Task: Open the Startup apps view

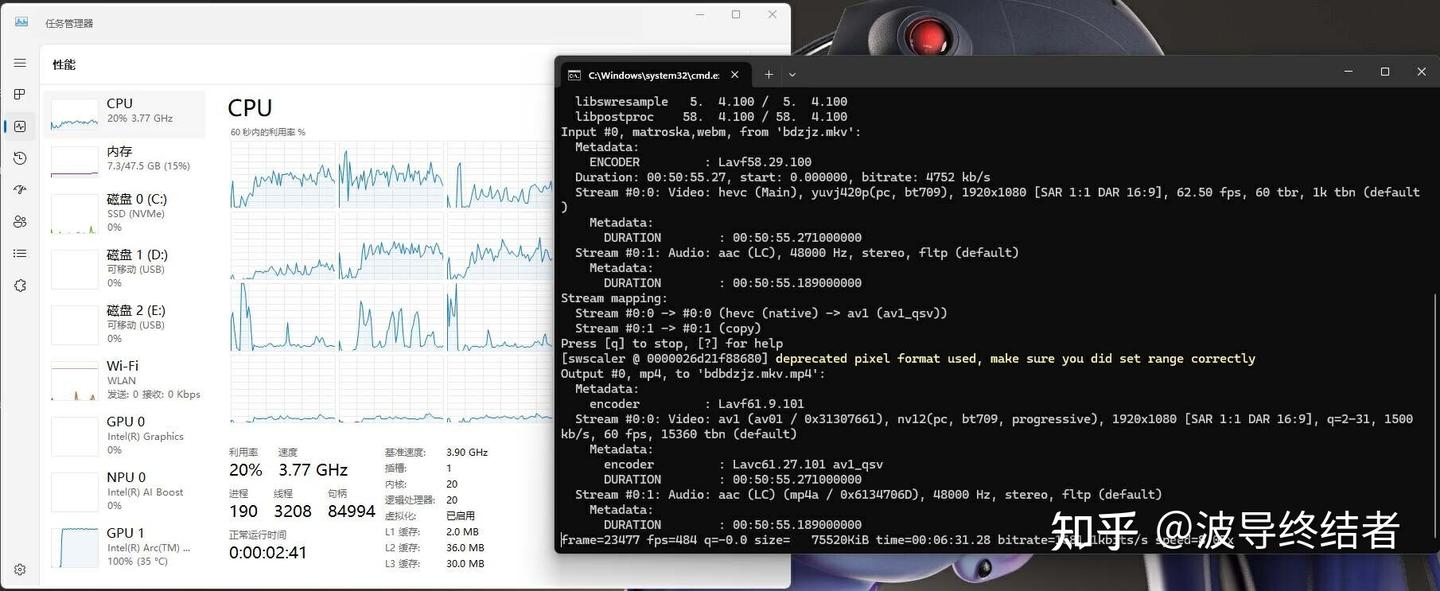Action: tap(19, 189)
